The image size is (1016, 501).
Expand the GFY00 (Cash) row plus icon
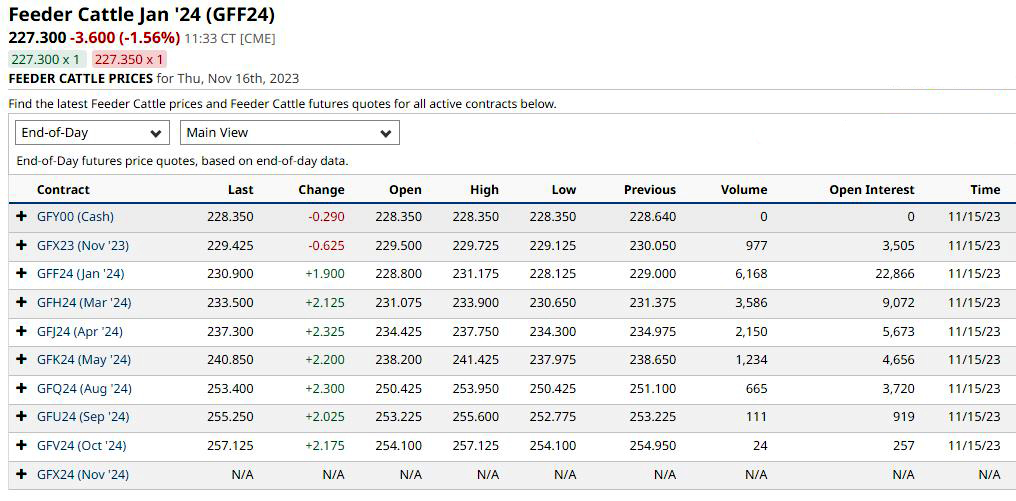click(x=21, y=217)
